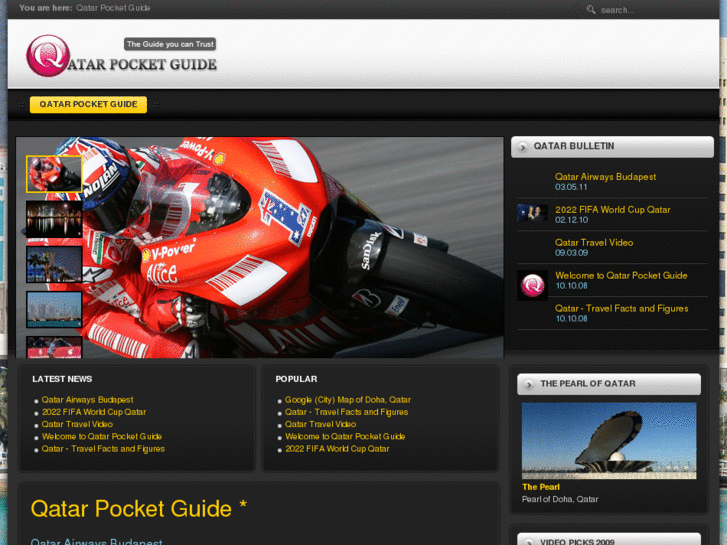The height and width of the screenshot is (545, 727).
Task: Click the pink Q bulletin thumbnail icon
Action: pos(532,285)
